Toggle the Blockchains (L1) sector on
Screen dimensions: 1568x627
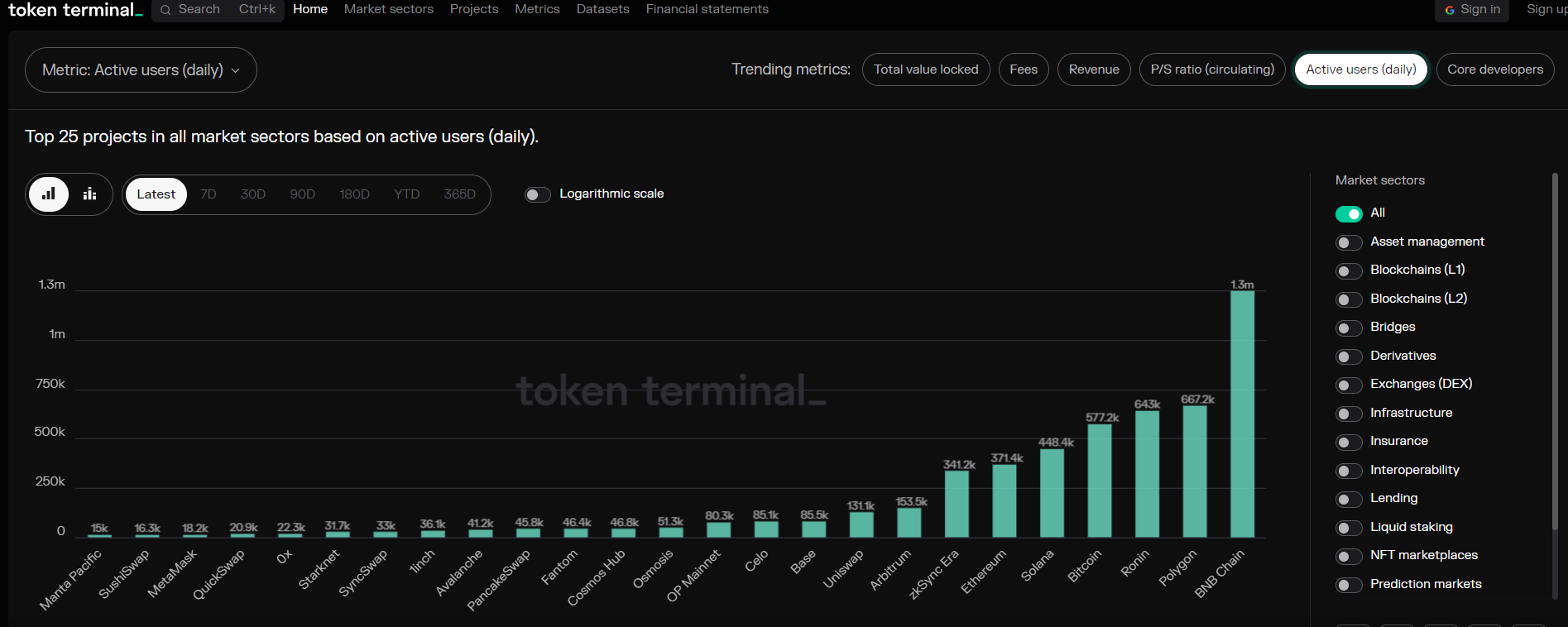pos(1349,271)
